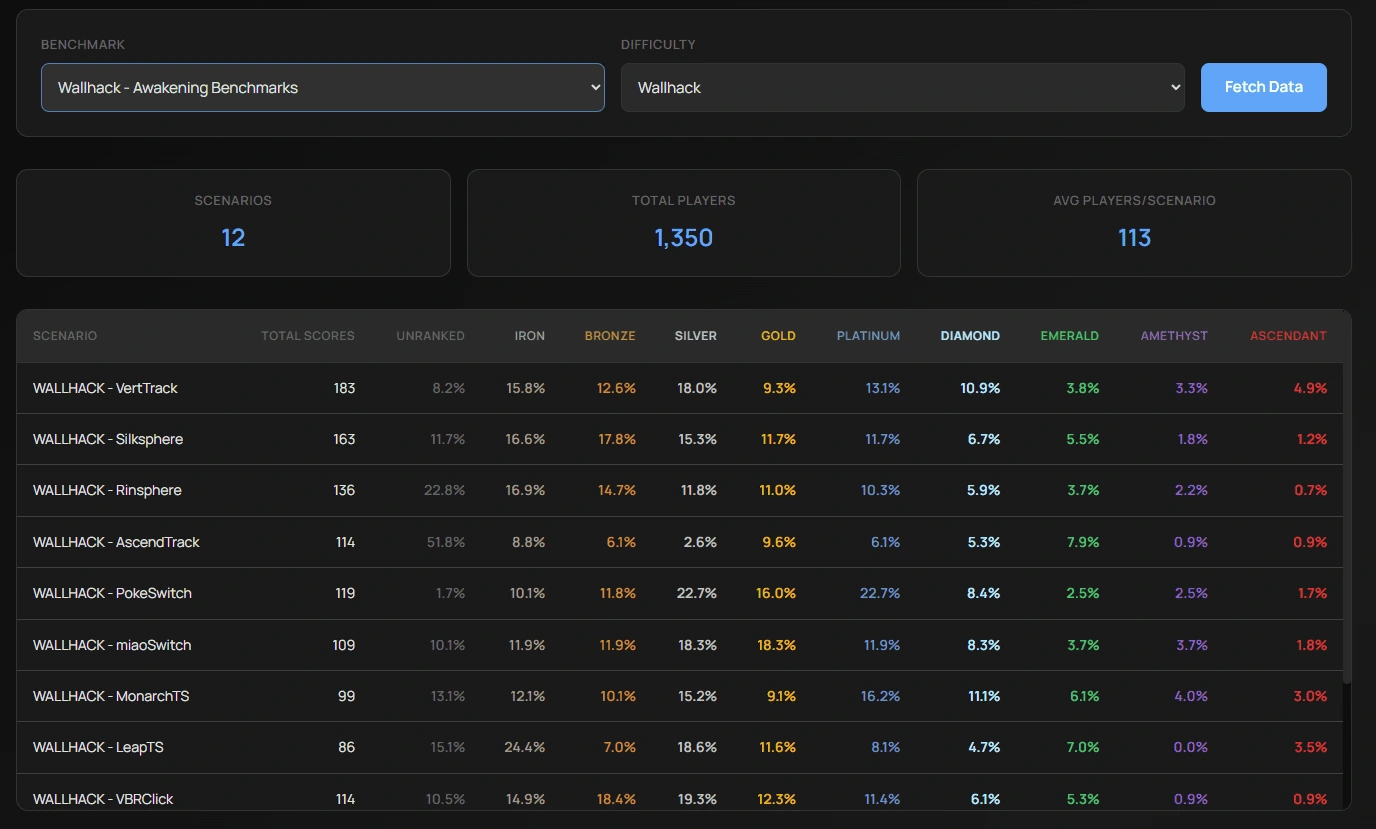Click the PLATINUM column header
Viewport: 1376px width, 829px height.
[868, 335]
